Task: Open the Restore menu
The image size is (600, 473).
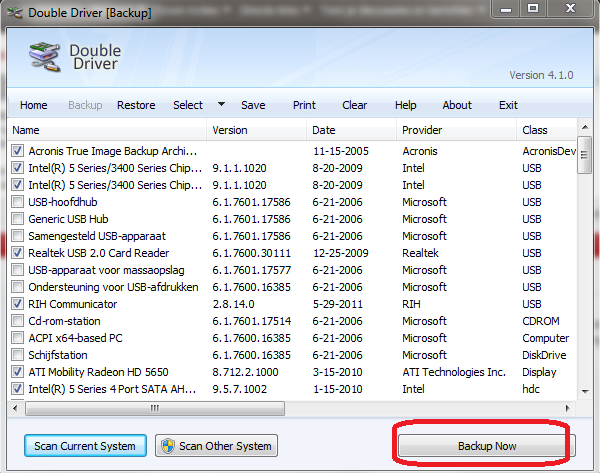Action: (x=136, y=105)
